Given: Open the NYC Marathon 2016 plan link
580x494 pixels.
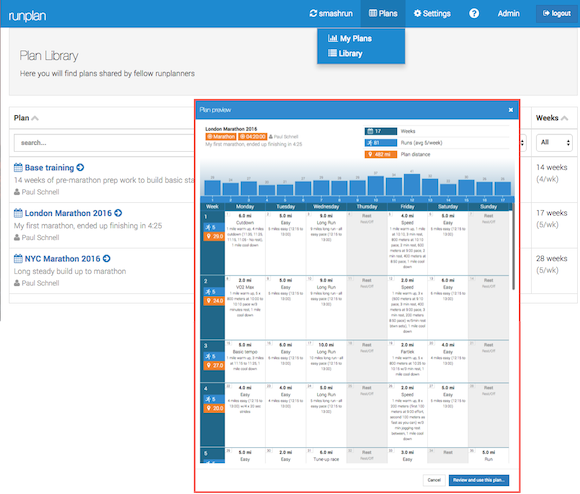Looking at the screenshot, I should [x=63, y=258].
